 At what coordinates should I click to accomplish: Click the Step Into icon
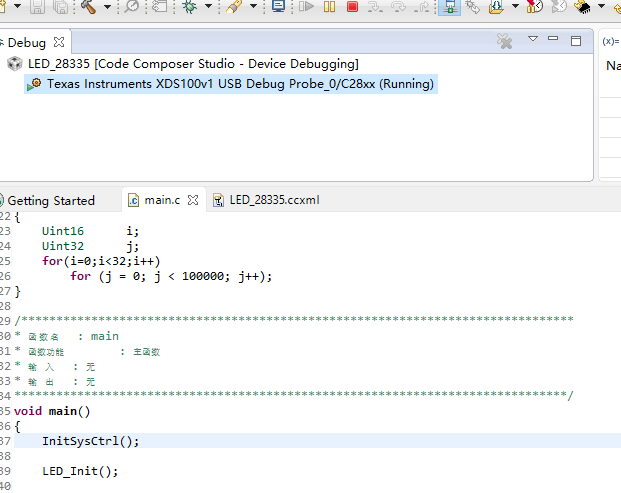click(375, 6)
